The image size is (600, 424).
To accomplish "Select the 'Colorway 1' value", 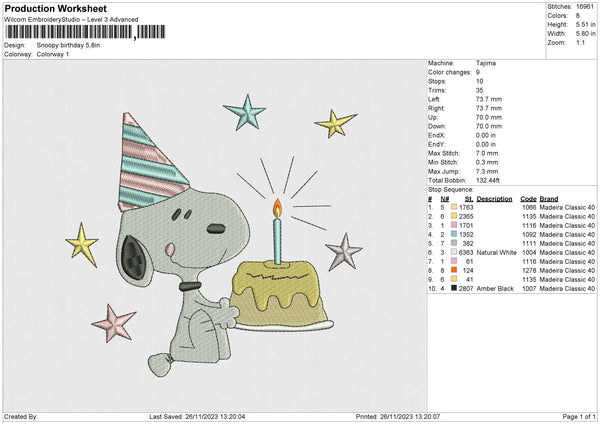I will click(53, 54).
